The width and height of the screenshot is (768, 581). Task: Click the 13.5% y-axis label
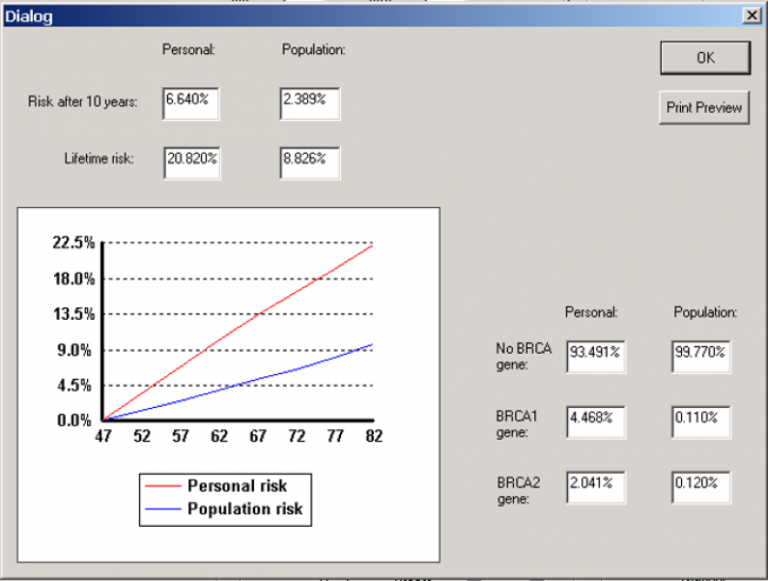pyautogui.click(x=74, y=314)
